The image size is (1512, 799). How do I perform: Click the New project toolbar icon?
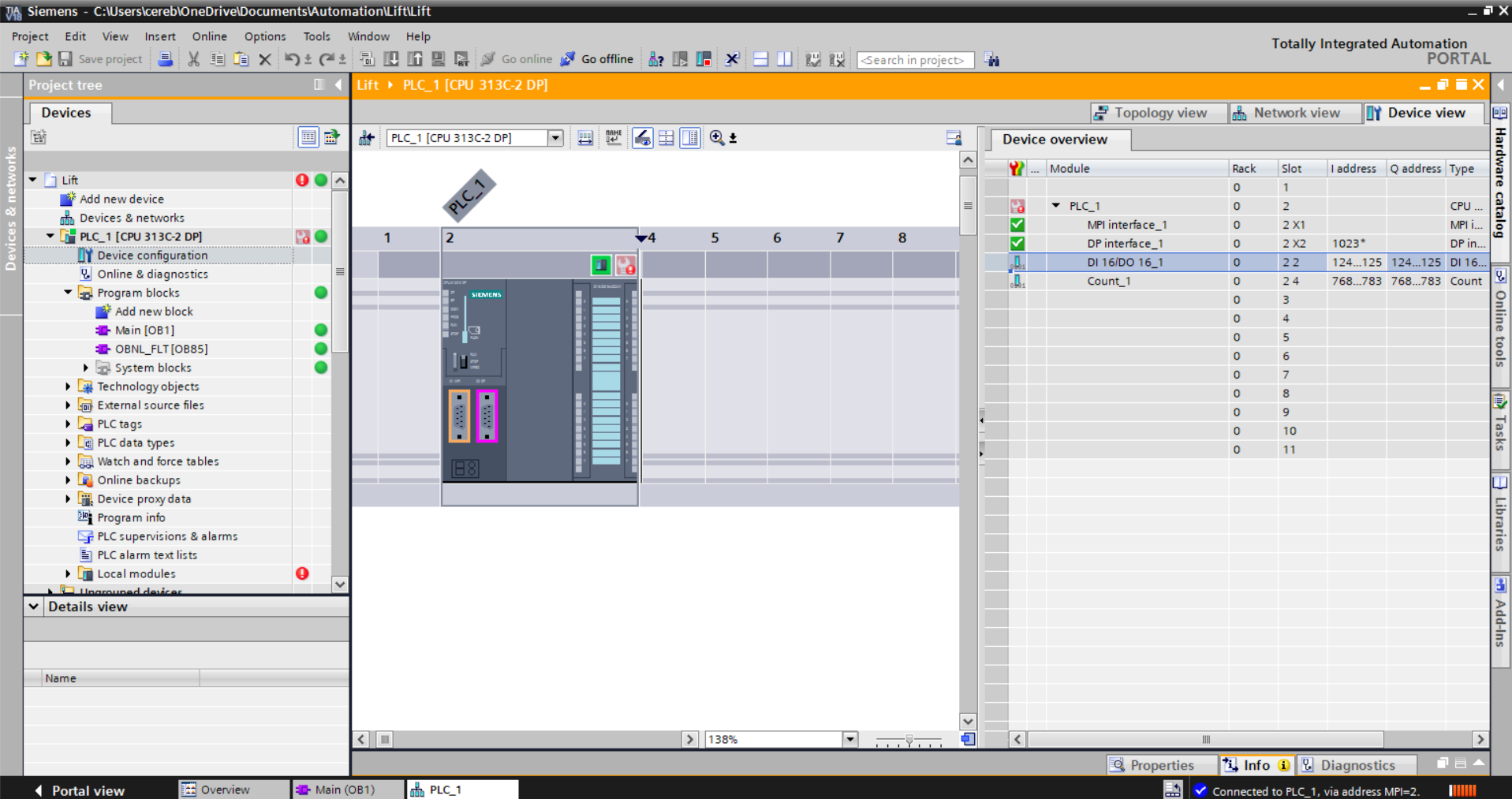[x=21, y=59]
